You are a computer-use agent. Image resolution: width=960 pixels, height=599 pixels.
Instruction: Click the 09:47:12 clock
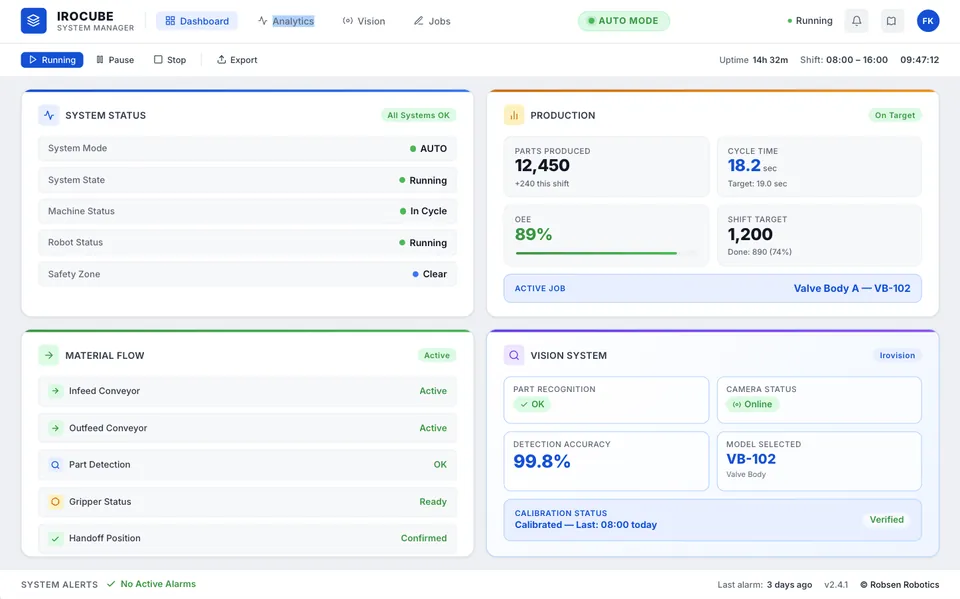(x=920, y=60)
